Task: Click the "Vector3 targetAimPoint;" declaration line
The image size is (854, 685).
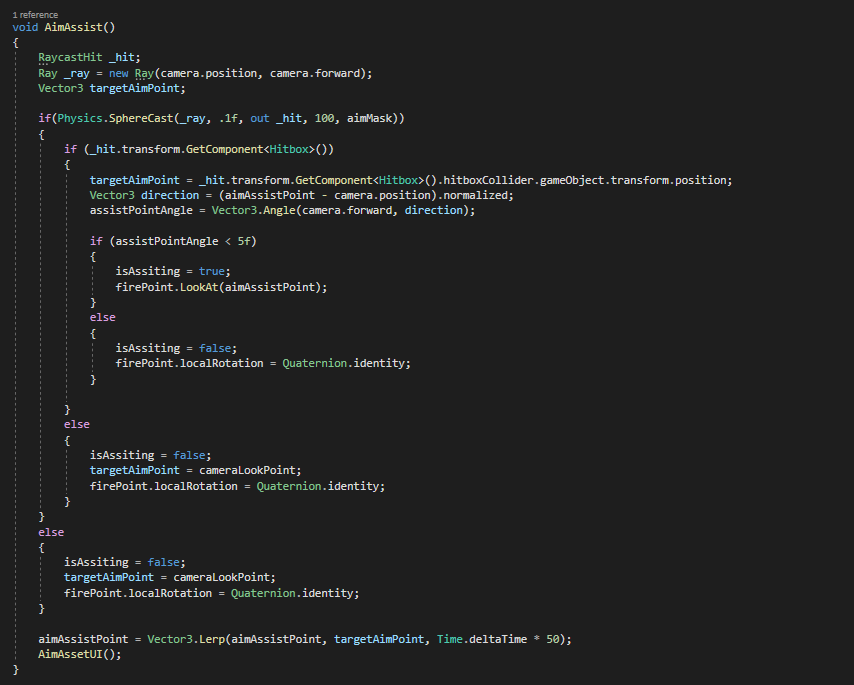Action: 112,88
